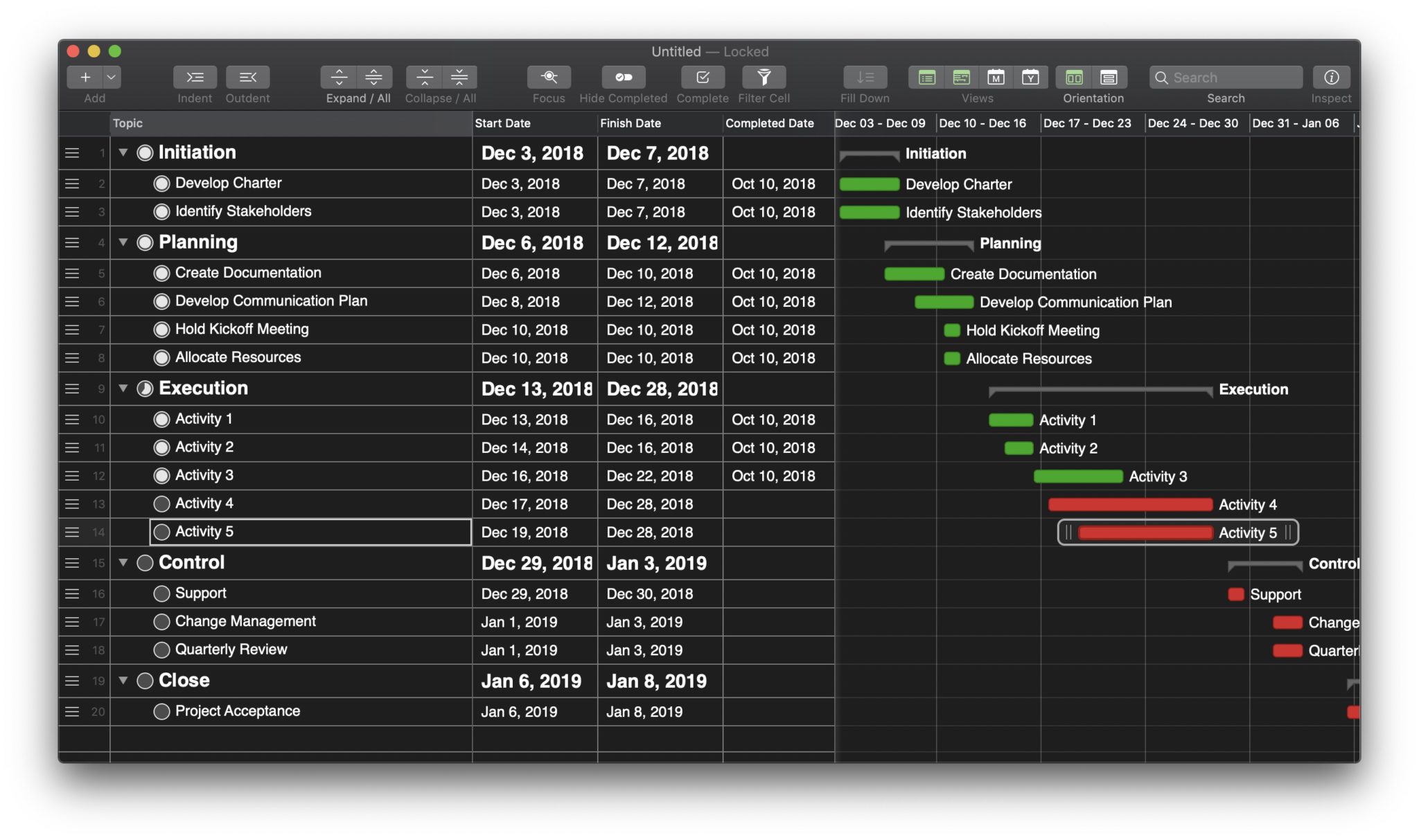
Task: Click the Add row plus button
Action: click(85, 77)
